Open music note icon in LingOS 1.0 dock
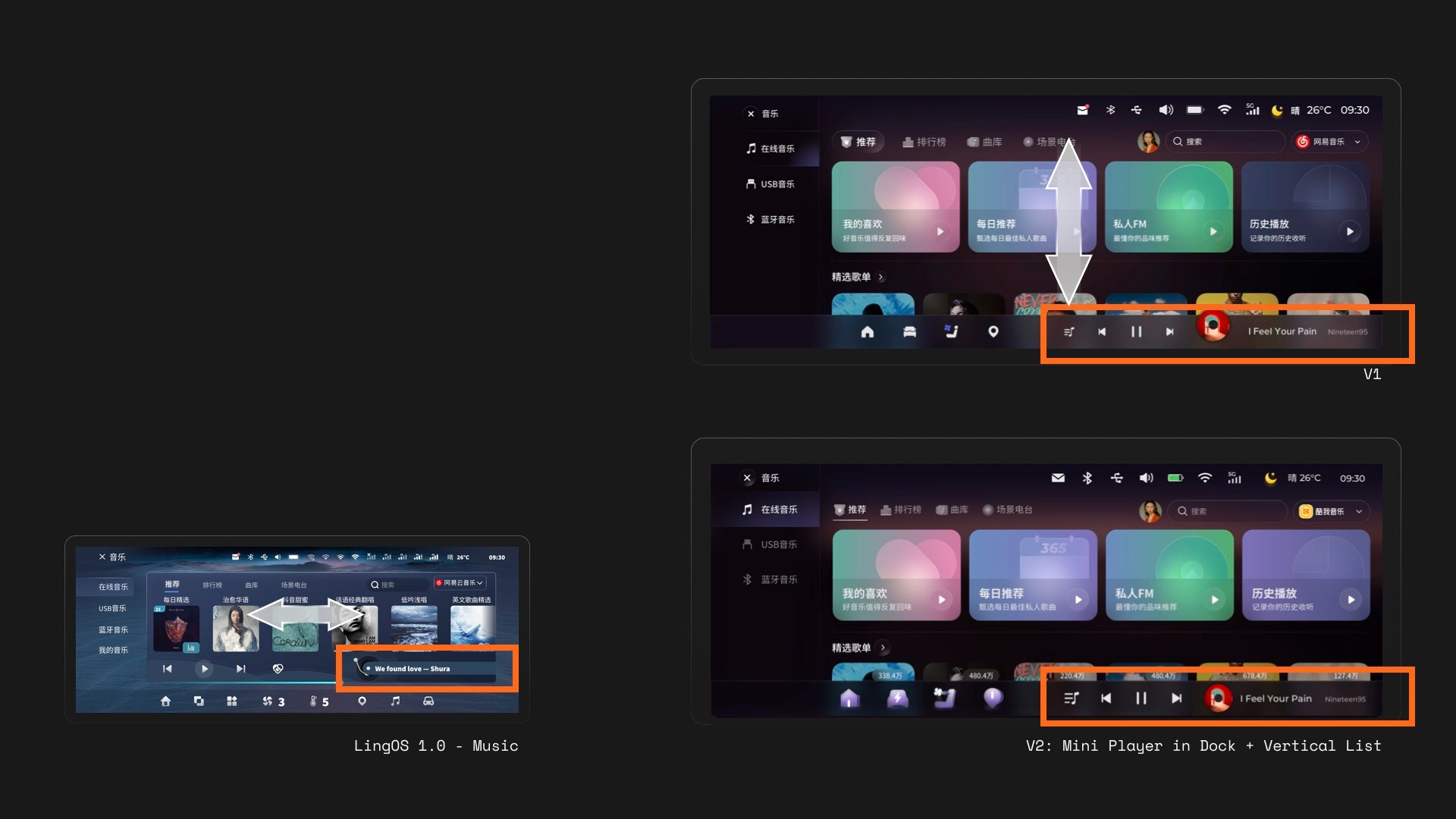1456x819 pixels. click(395, 701)
